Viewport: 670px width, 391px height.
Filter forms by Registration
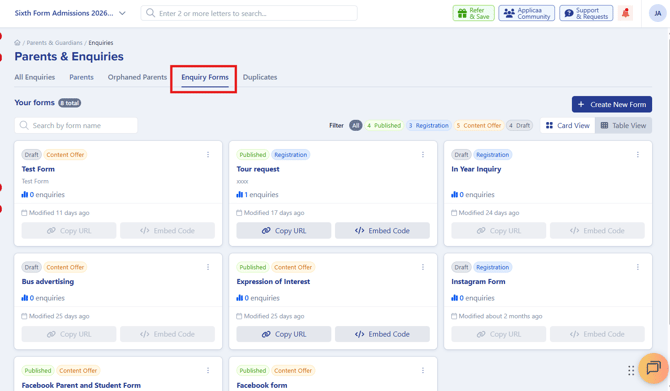(x=429, y=126)
